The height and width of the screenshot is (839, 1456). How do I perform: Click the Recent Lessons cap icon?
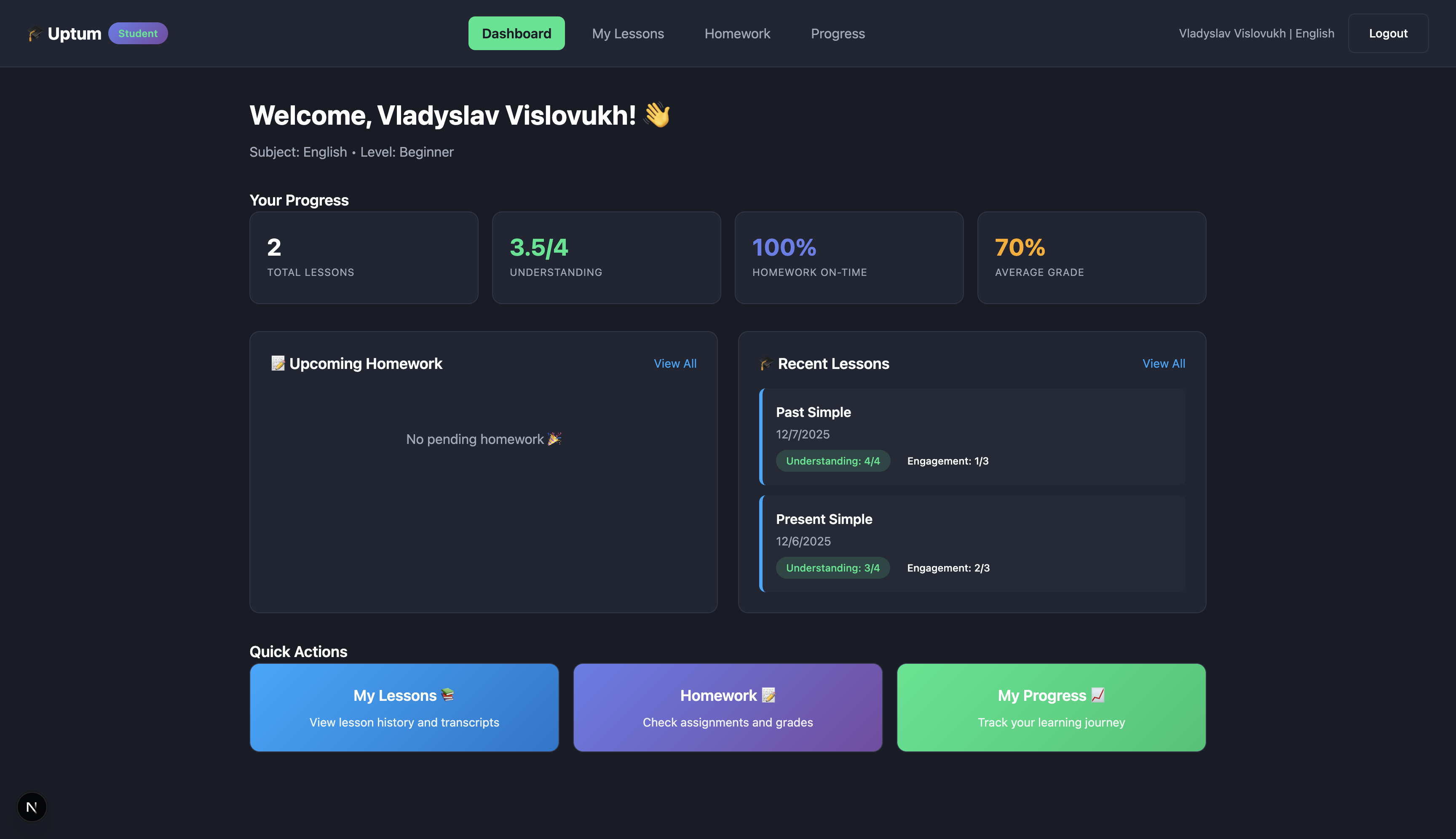click(766, 363)
